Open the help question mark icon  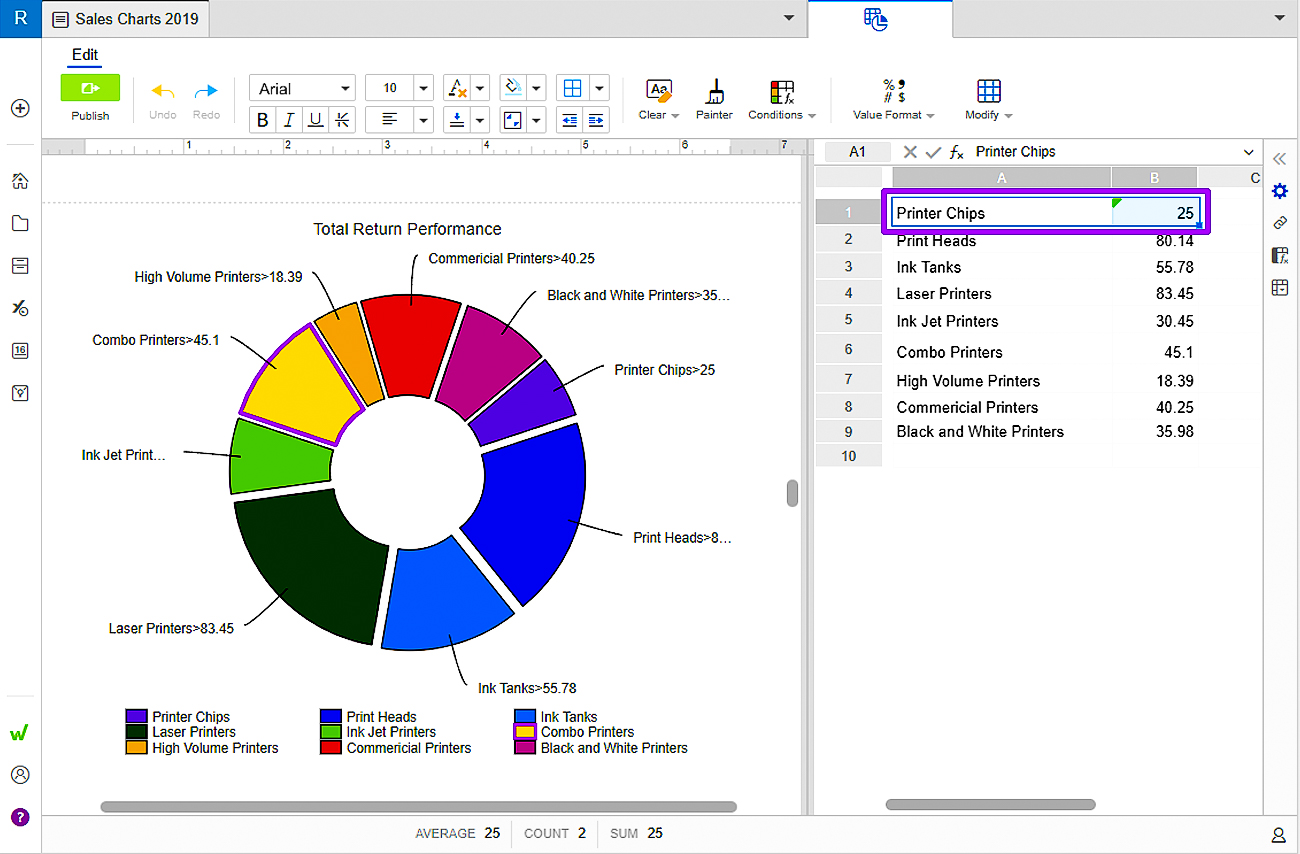tap(19, 817)
